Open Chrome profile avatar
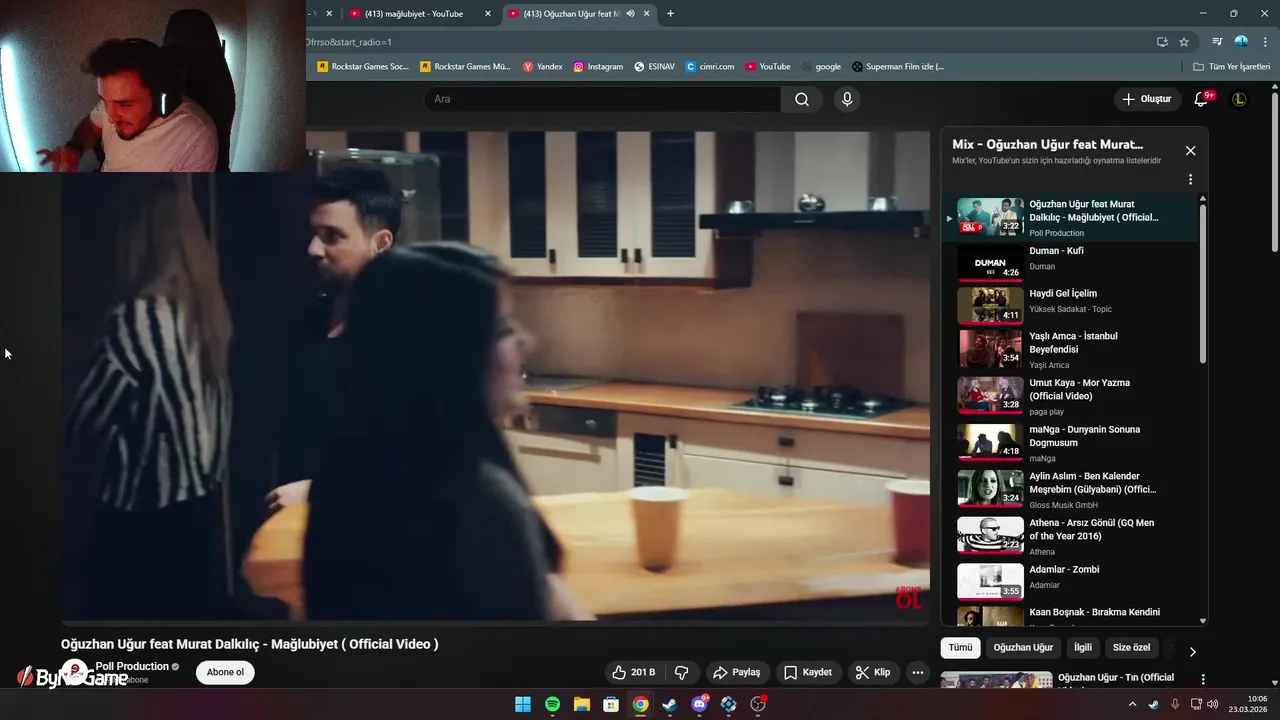 tap(1241, 42)
